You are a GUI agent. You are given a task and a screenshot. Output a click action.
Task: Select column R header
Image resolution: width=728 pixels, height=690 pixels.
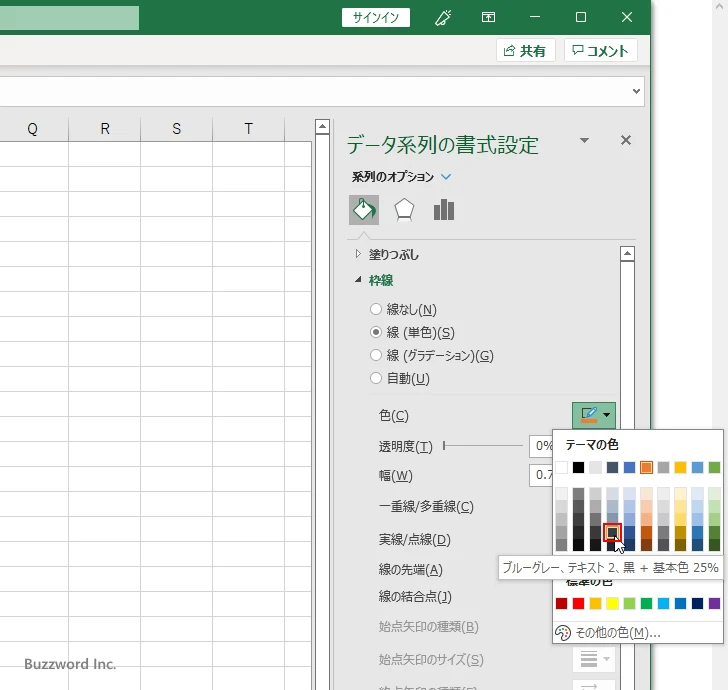click(105, 129)
